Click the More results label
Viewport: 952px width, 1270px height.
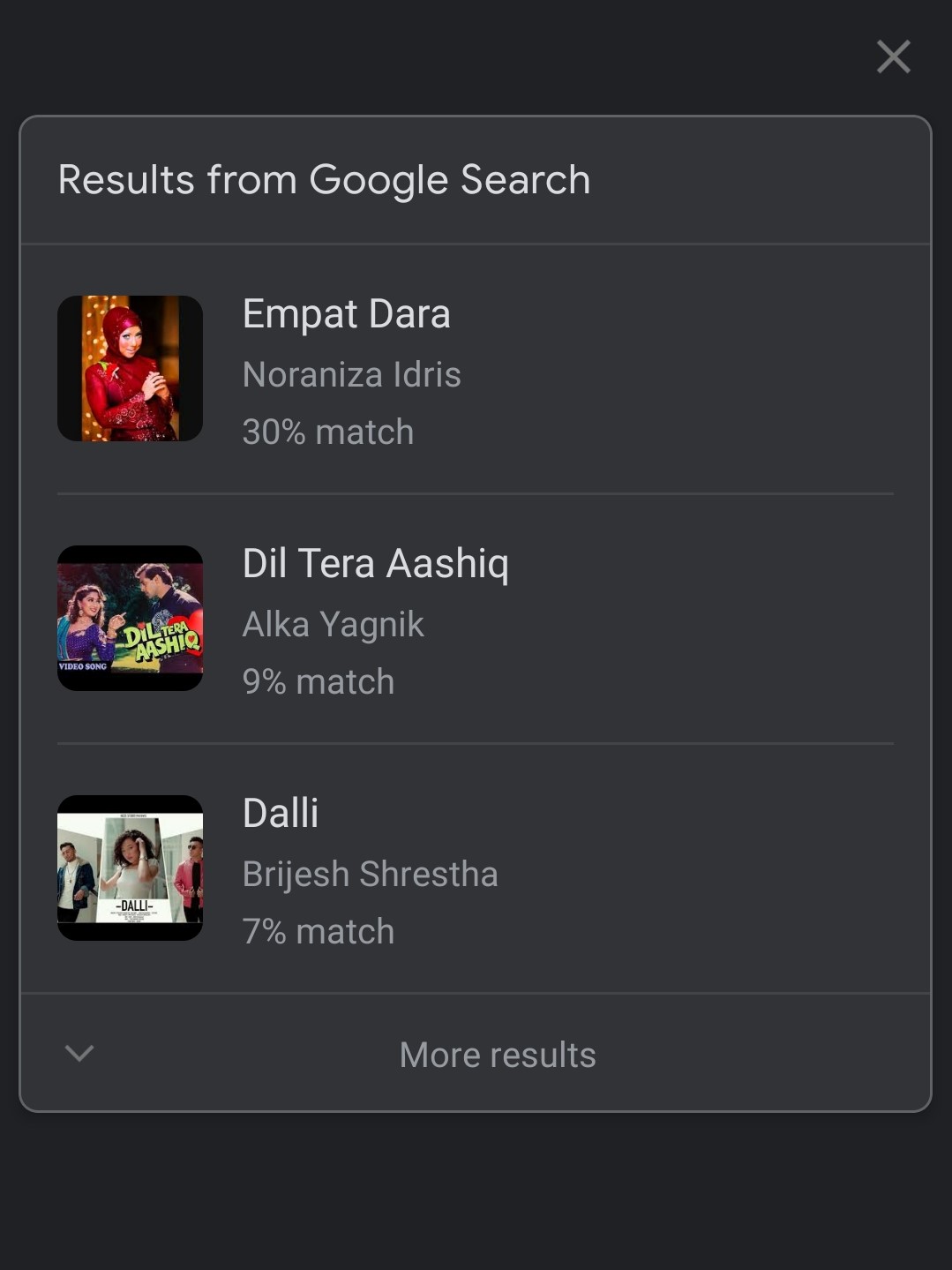[498, 1055]
